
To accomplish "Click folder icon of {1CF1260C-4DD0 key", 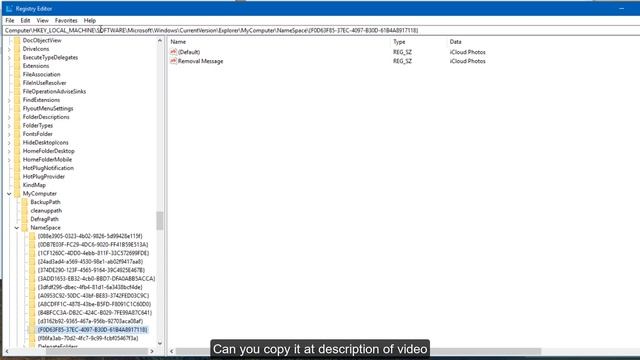I will (x=32, y=253).
